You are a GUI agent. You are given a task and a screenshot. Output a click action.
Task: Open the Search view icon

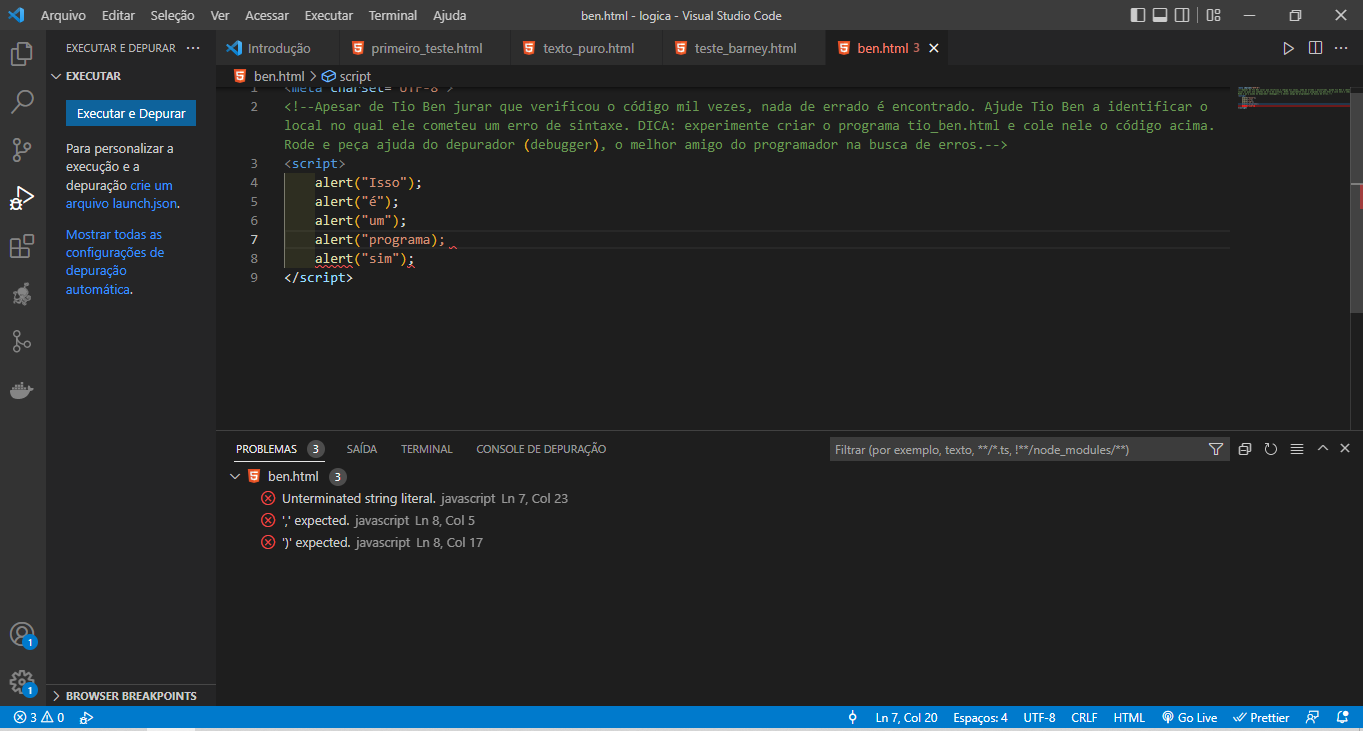tap(22, 102)
